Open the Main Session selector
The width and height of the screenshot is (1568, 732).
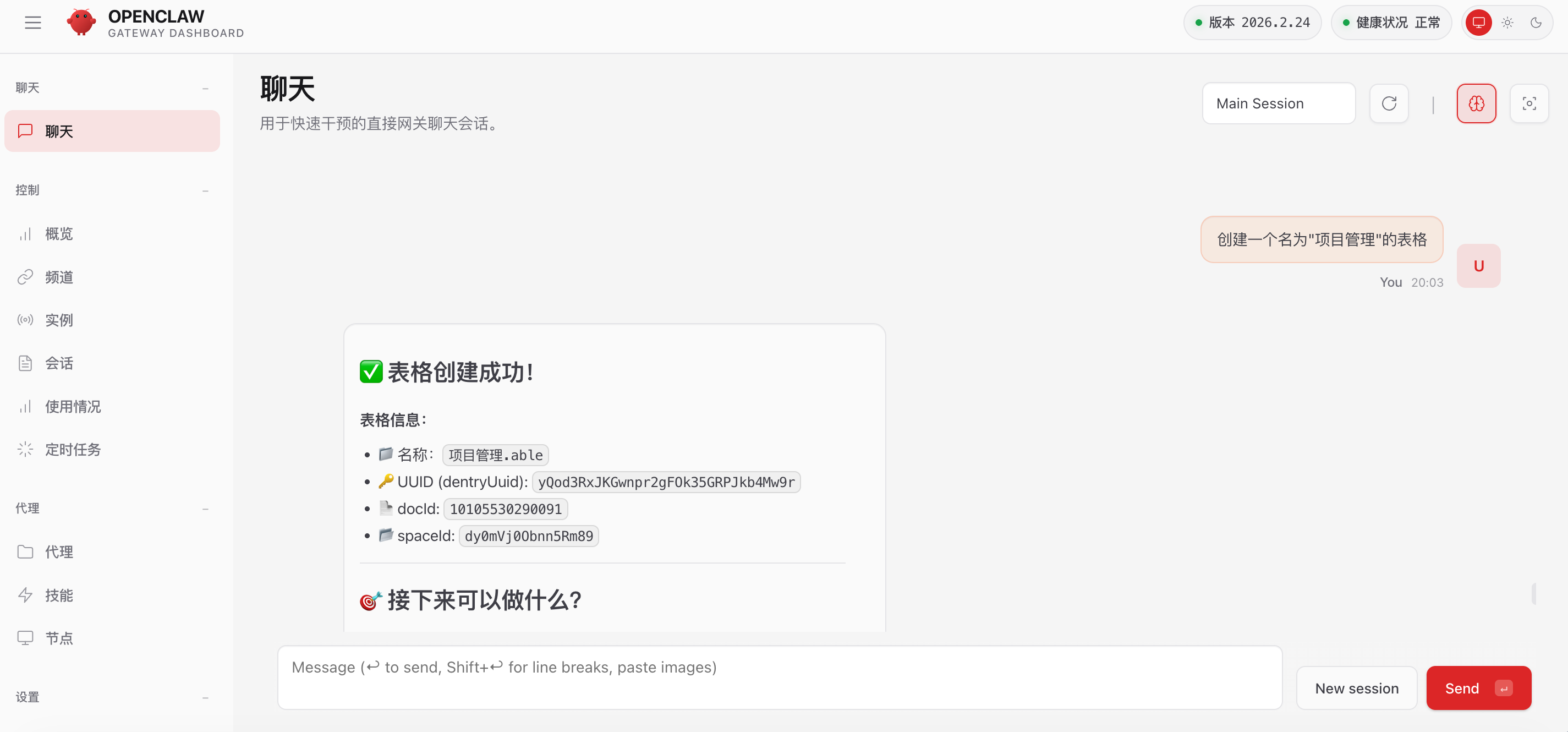(x=1278, y=103)
